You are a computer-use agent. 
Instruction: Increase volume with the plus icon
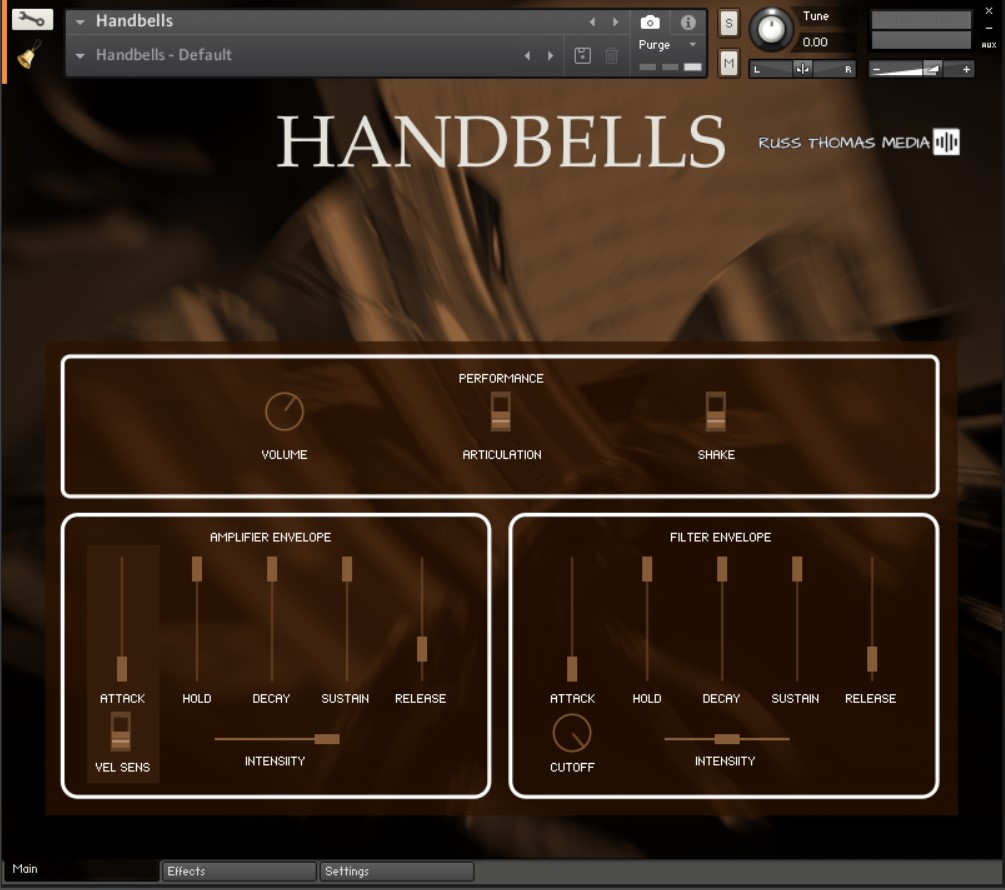966,69
